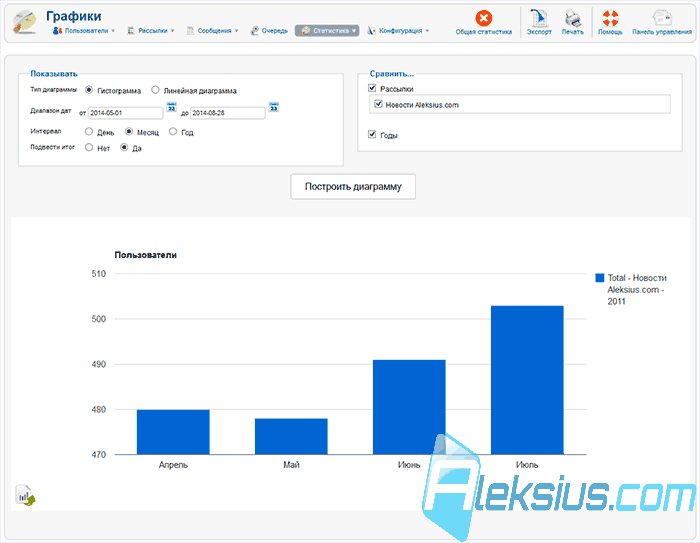Click the blue legend swatch for Total

coord(600,278)
